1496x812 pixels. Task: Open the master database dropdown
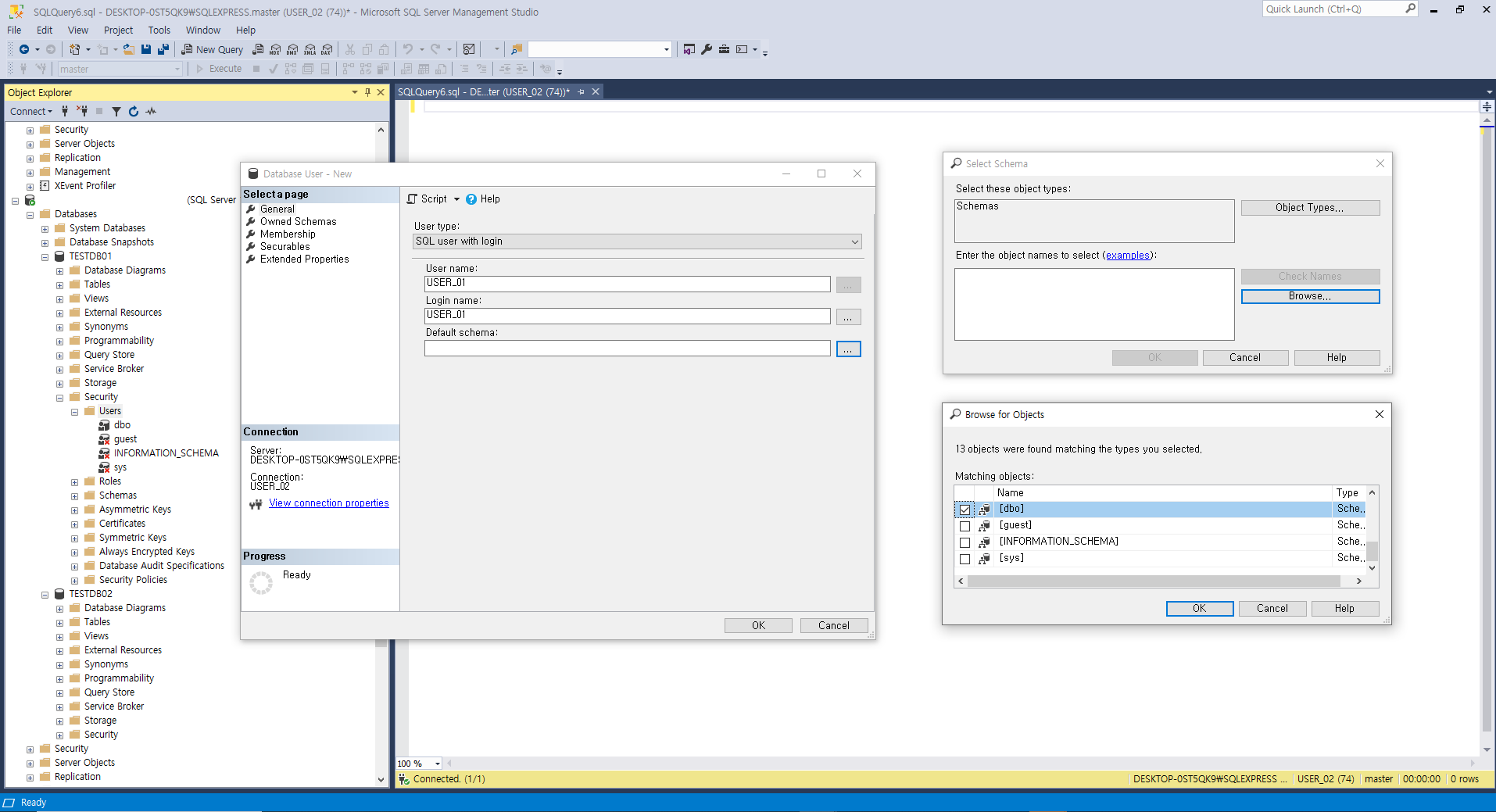pyautogui.click(x=120, y=69)
